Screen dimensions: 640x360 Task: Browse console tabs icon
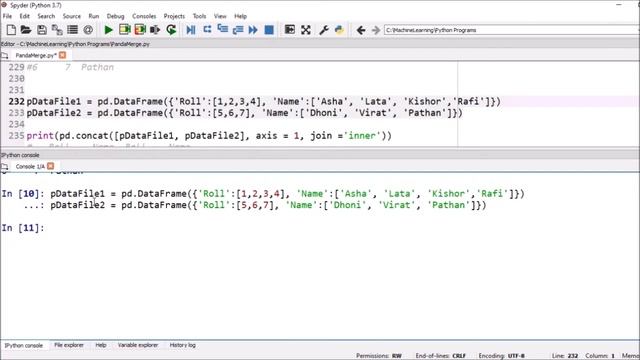pyautogui.click(x=4, y=167)
